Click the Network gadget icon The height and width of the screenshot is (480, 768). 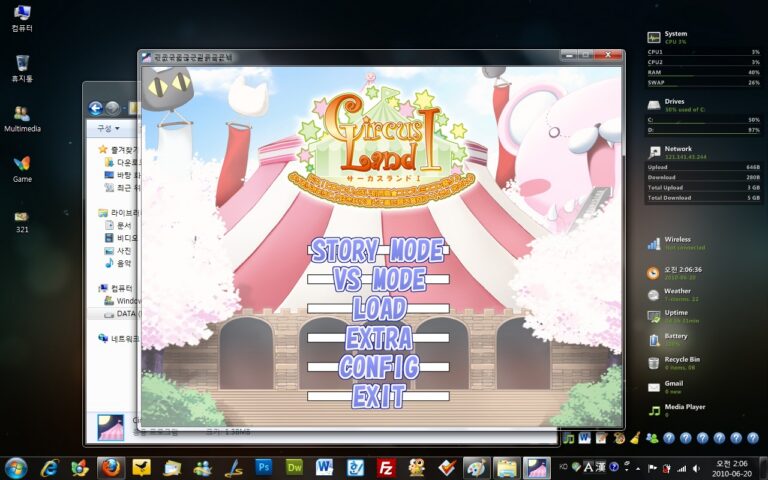654,152
